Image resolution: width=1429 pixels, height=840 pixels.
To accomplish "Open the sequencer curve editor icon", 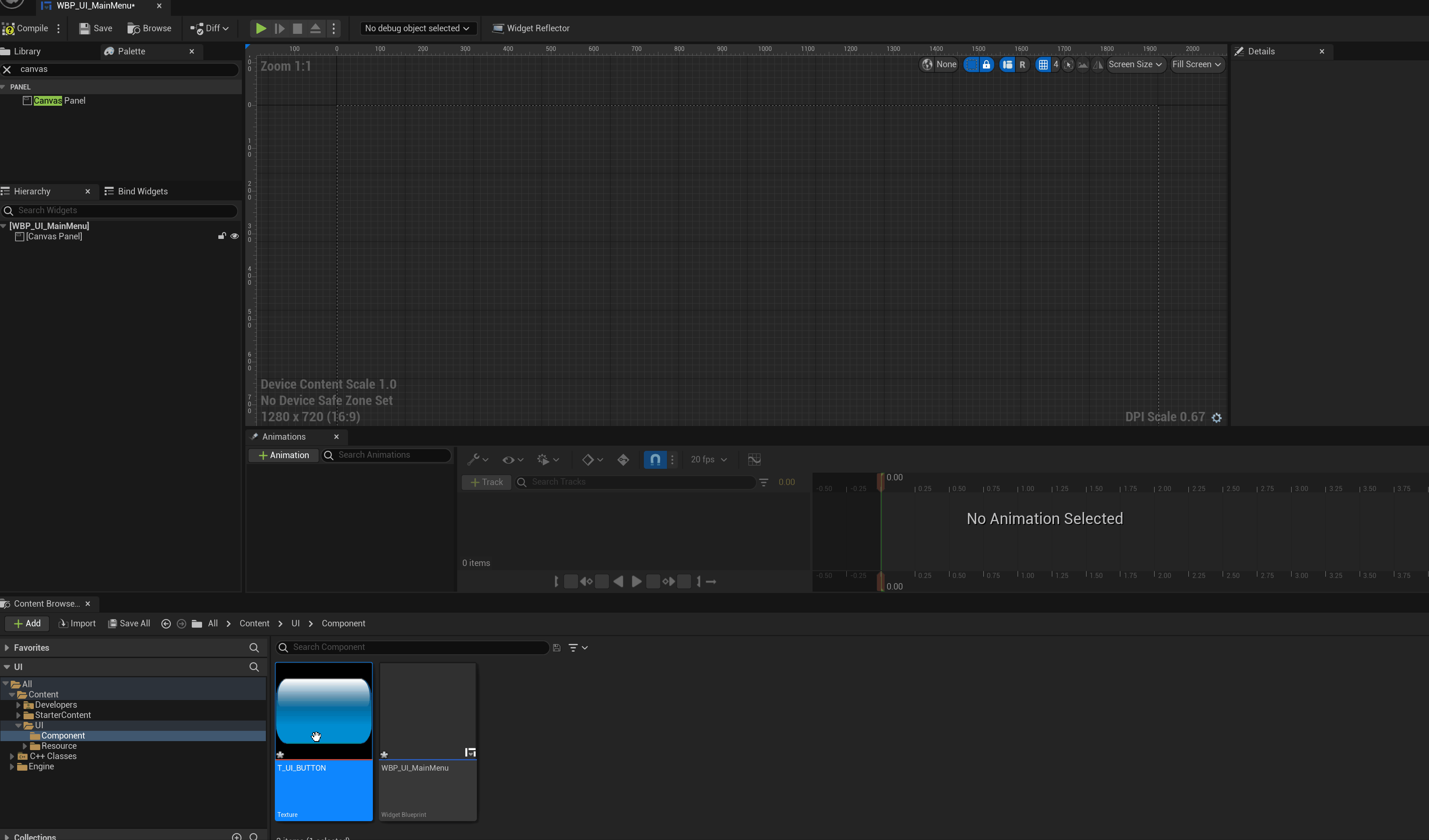I will [x=753, y=459].
